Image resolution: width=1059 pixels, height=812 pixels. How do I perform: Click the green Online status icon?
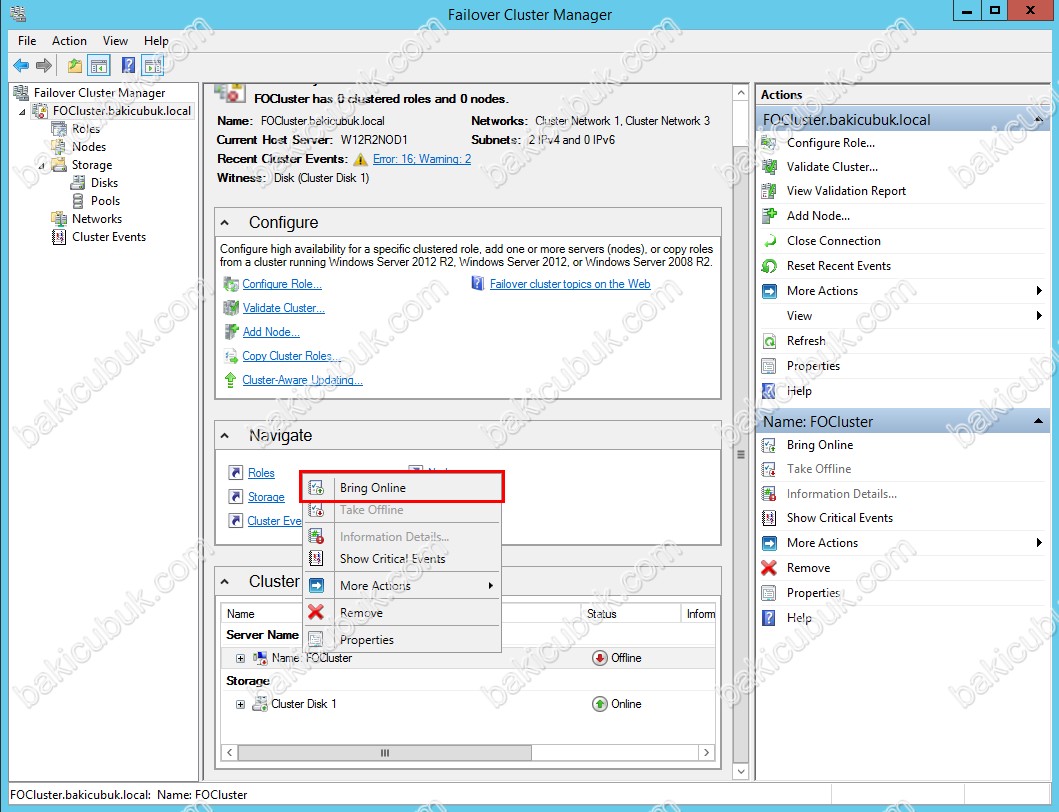pyautogui.click(x=600, y=704)
